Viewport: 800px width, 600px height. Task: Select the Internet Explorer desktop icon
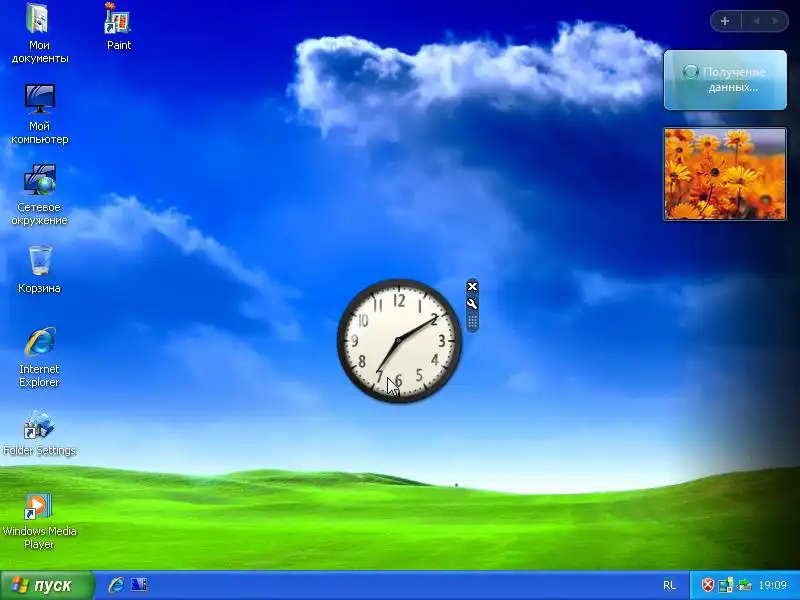pyautogui.click(x=39, y=357)
